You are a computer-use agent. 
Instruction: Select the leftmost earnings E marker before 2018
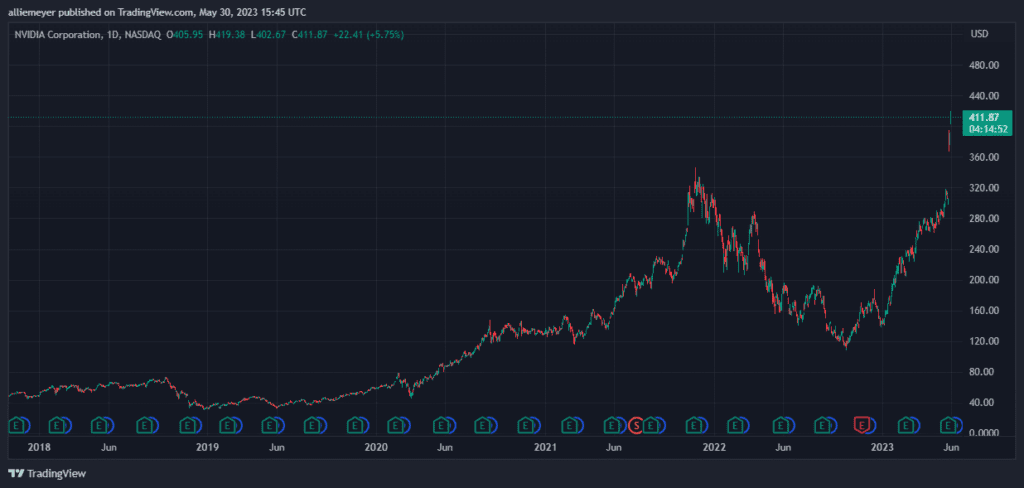18,426
